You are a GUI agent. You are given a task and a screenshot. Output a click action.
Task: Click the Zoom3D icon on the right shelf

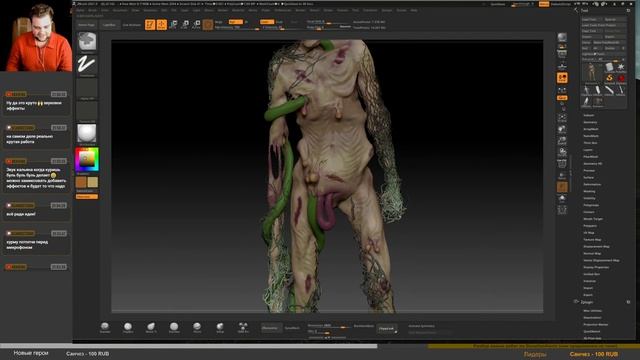[562, 141]
